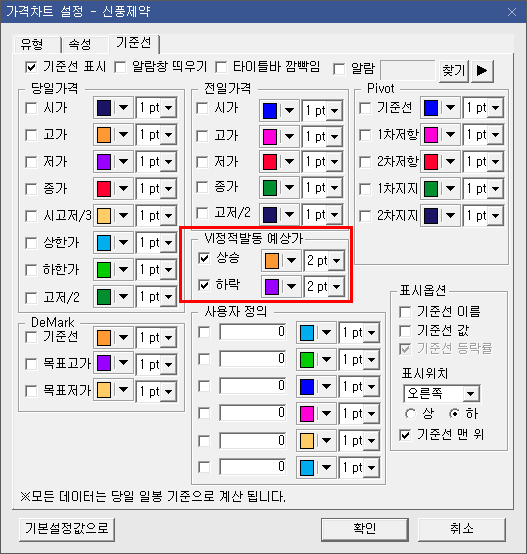The height and width of the screenshot is (554, 527).
Task: Click the third 사용자 정의 value field
Action: [x=253, y=386]
